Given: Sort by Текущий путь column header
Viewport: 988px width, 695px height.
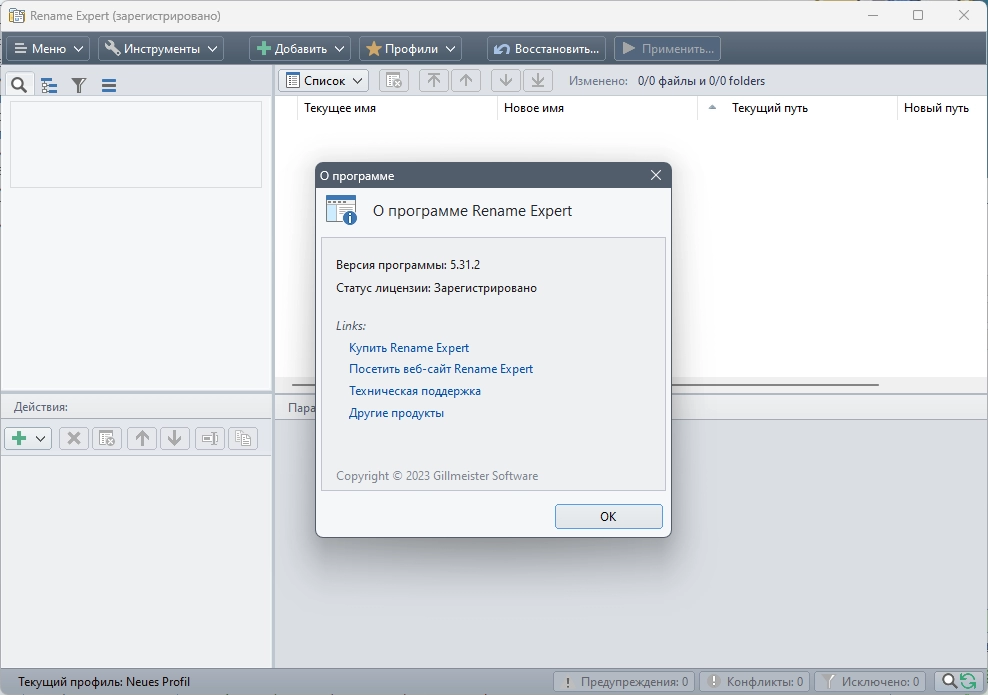Looking at the screenshot, I should [797, 108].
